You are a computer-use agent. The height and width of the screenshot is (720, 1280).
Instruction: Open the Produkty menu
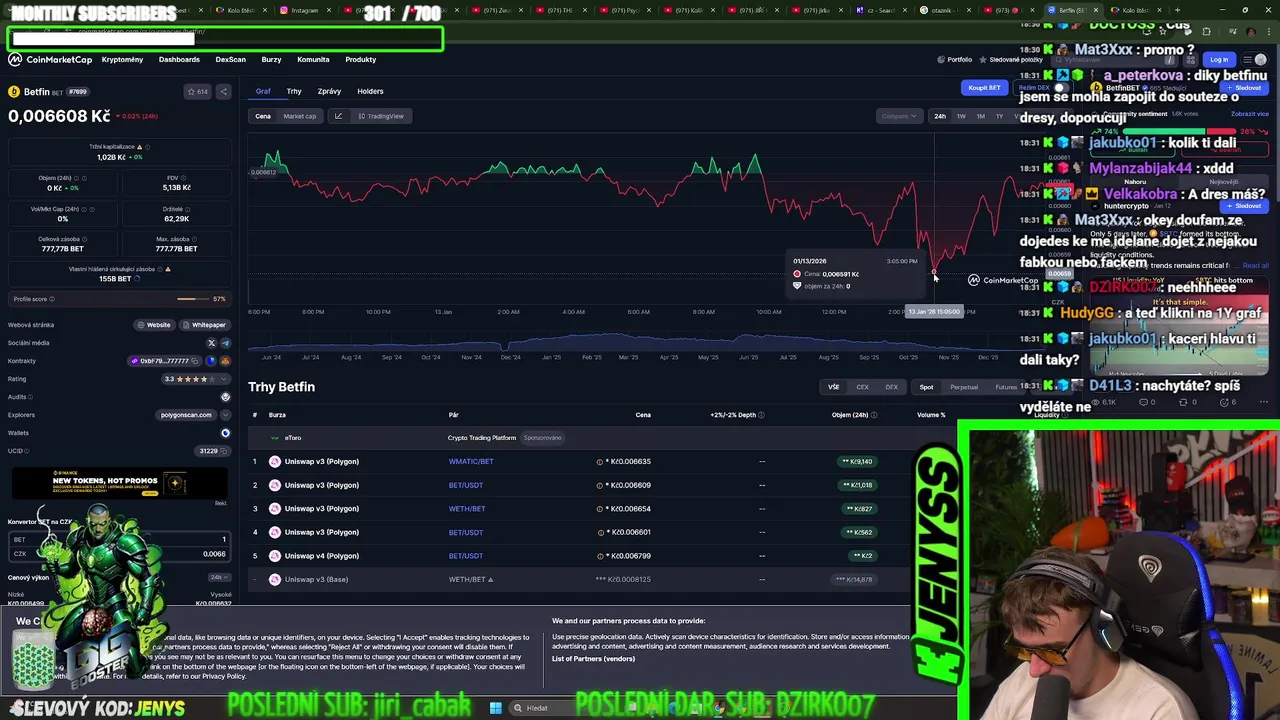tap(361, 60)
